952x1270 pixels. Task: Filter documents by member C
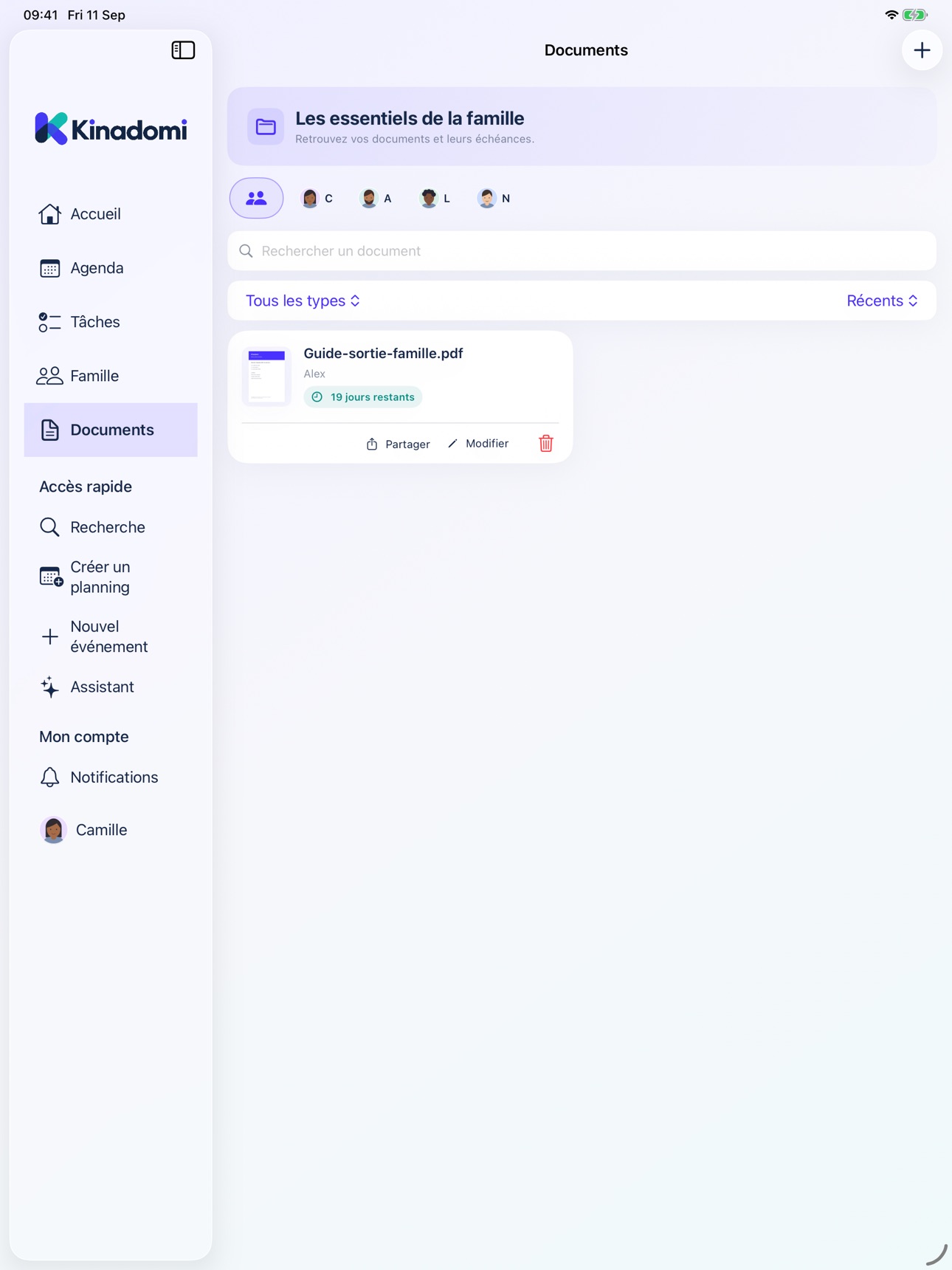click(x=317, y=198)
